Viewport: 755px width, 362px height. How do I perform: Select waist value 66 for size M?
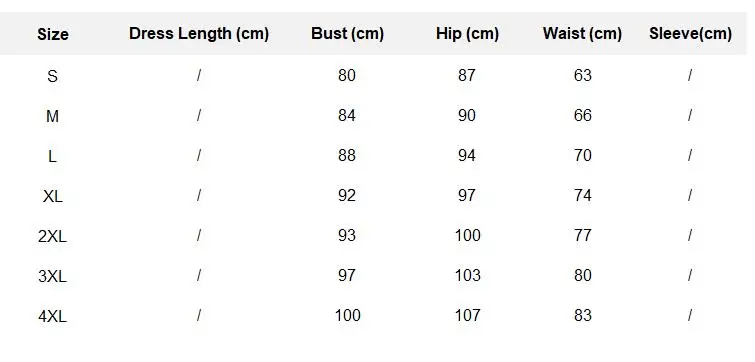583,115
